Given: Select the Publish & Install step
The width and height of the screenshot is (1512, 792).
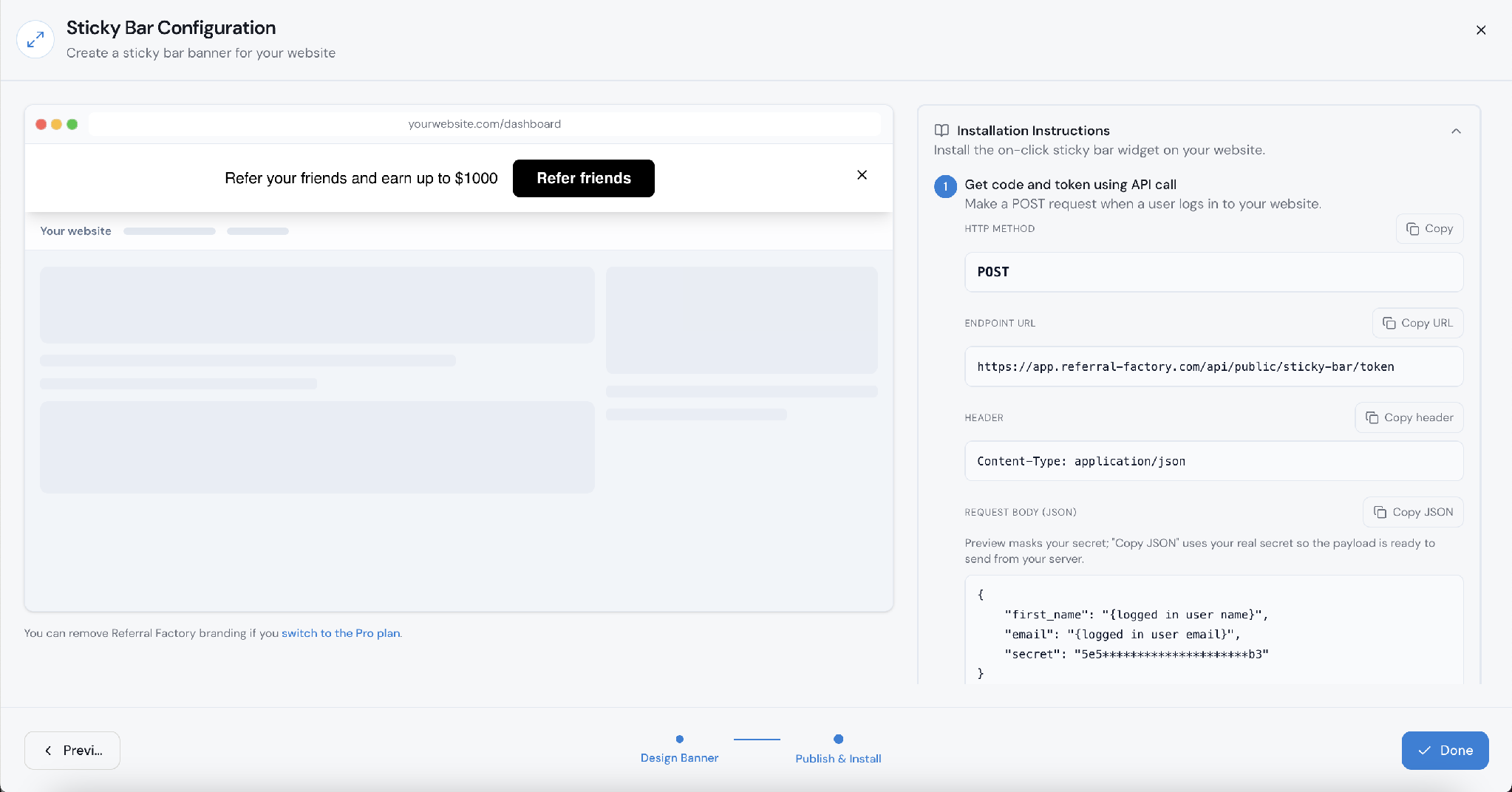Looking at the screenshot, I should [x=838, y=749].
